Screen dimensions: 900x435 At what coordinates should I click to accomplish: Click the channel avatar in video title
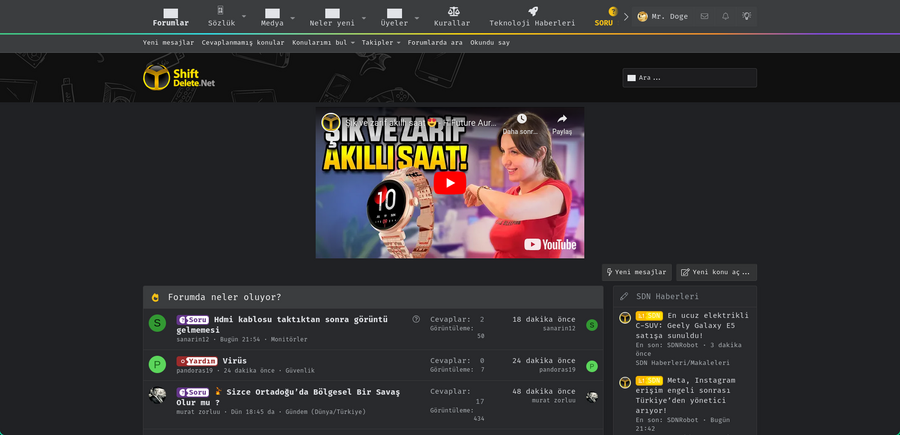pos(331,122)
